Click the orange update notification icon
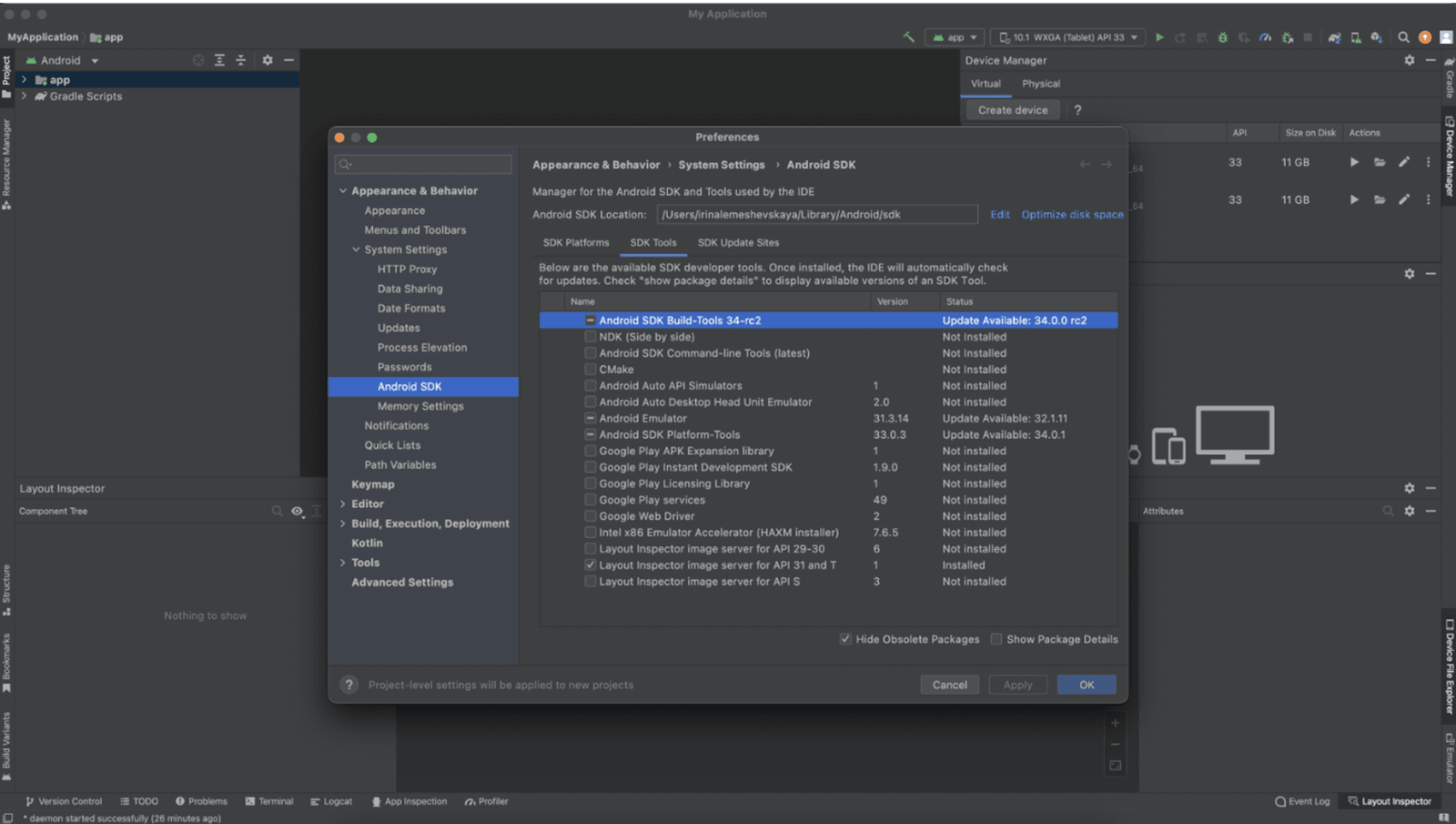Image resolution: width=1456 pixels, height=824 pixels. (x=1425, y=37)
